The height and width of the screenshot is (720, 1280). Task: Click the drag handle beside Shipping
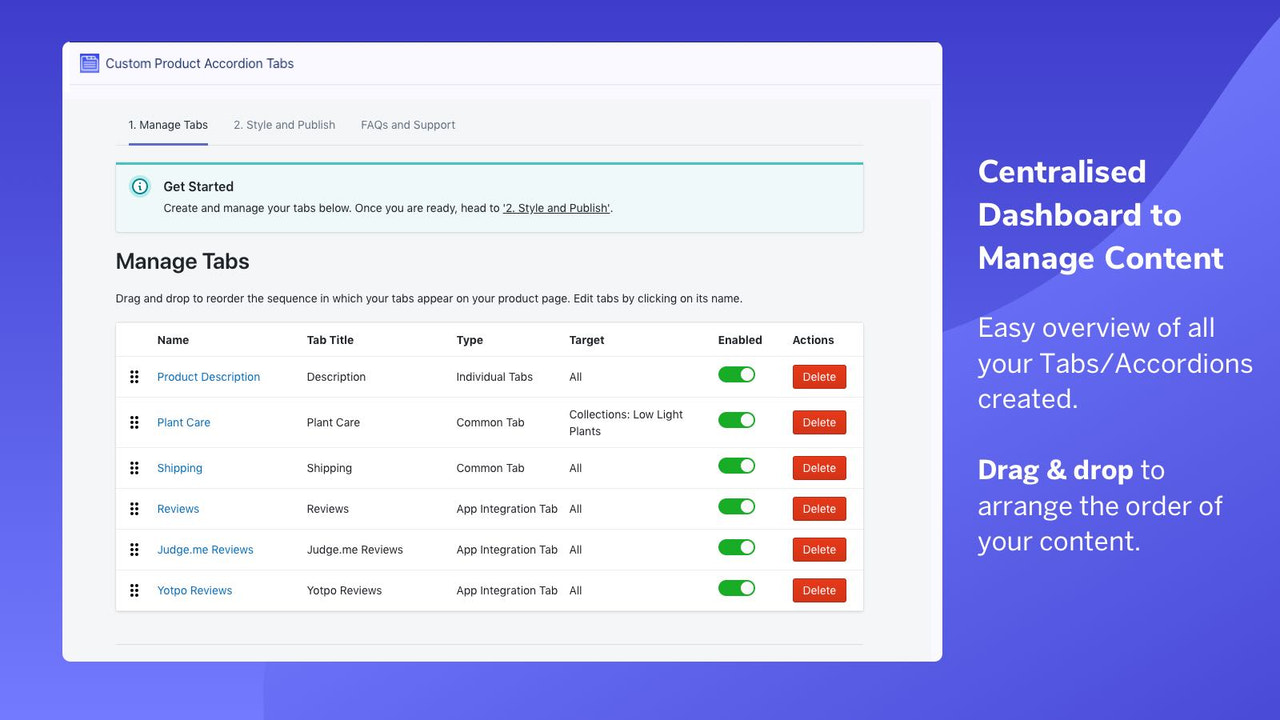(134, 467)
